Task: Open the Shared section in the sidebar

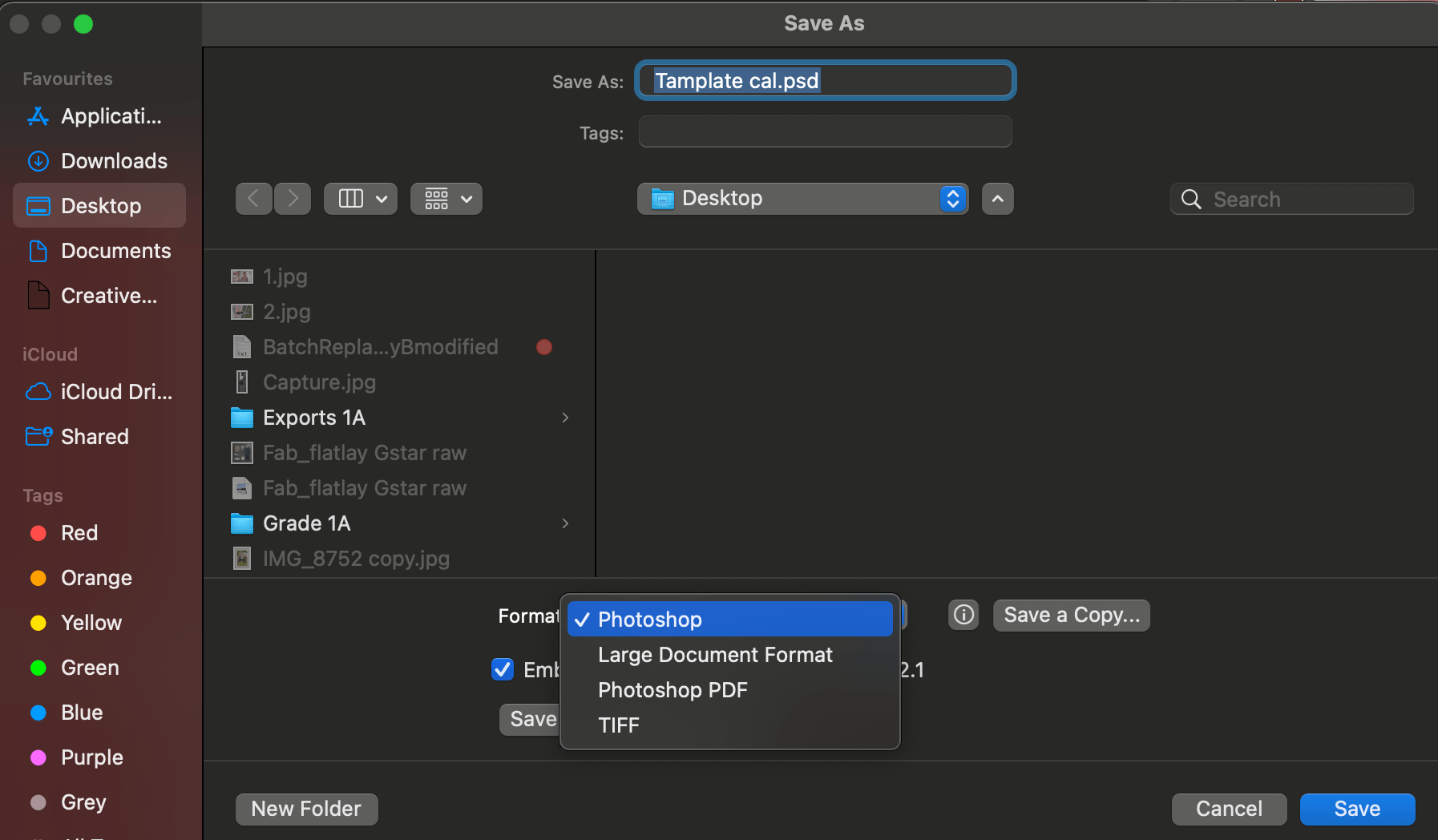Action: (94, 436)
